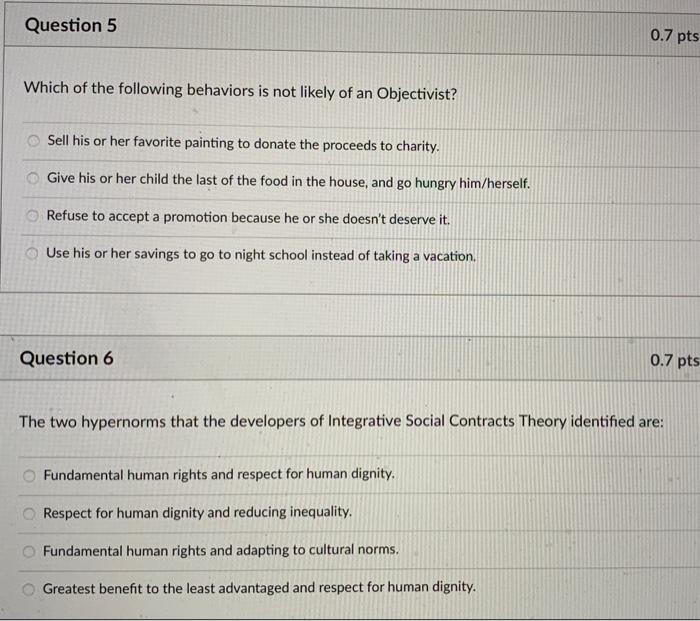Viewport: 700px width, 621px height.
Task: Select radio button for 'Sell his or her favorite painting'
Action: click(34, 142)
